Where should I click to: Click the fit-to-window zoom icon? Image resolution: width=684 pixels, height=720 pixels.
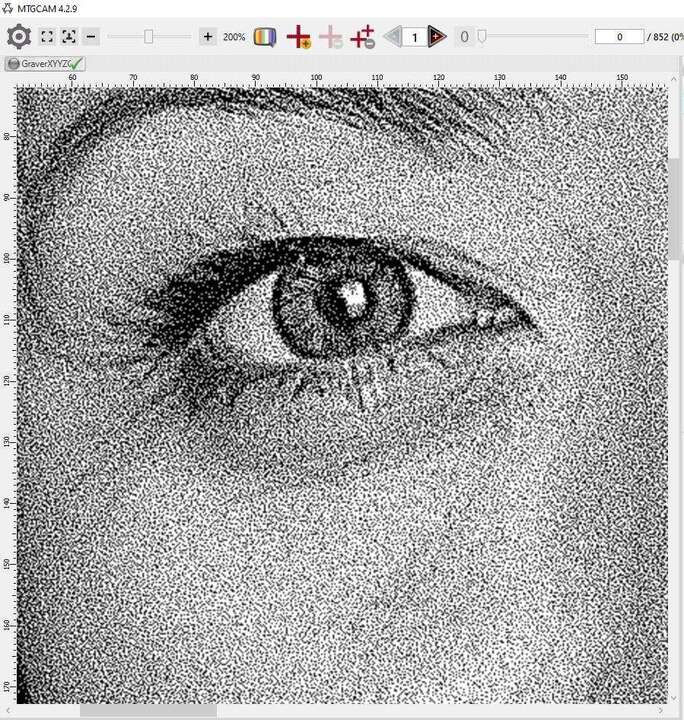[47, 37]
